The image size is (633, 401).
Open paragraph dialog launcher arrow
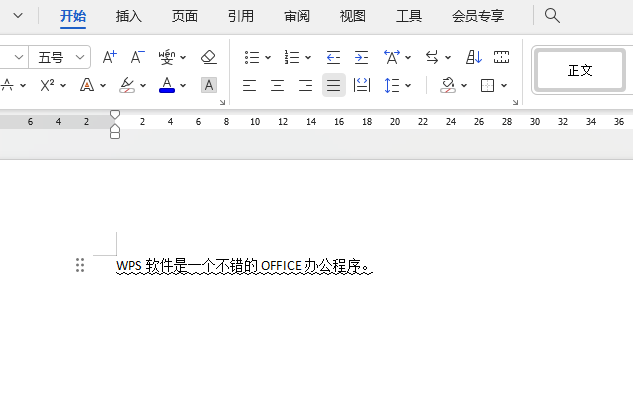[516, 103]
